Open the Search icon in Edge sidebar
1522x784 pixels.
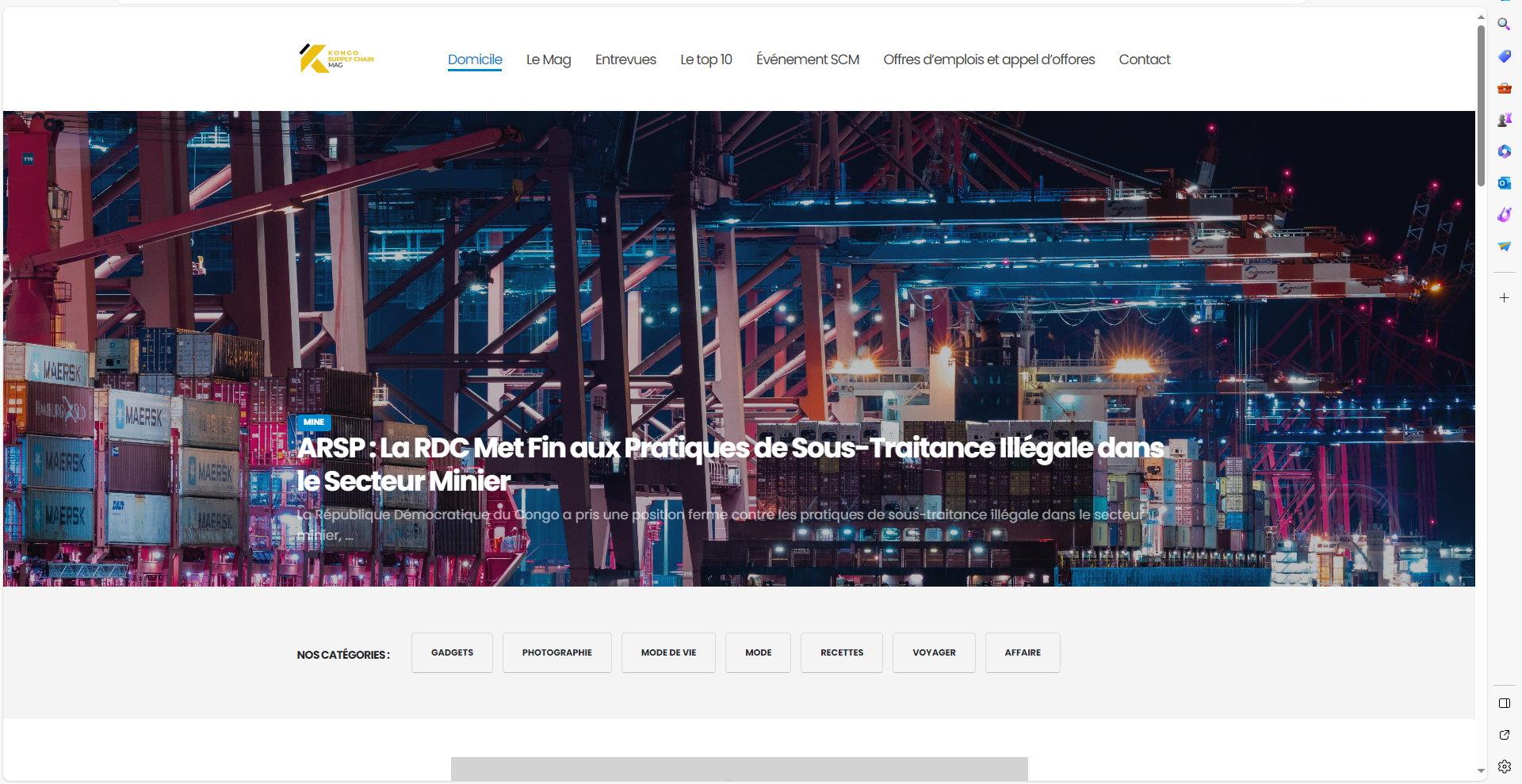(x=1504, y=25)
